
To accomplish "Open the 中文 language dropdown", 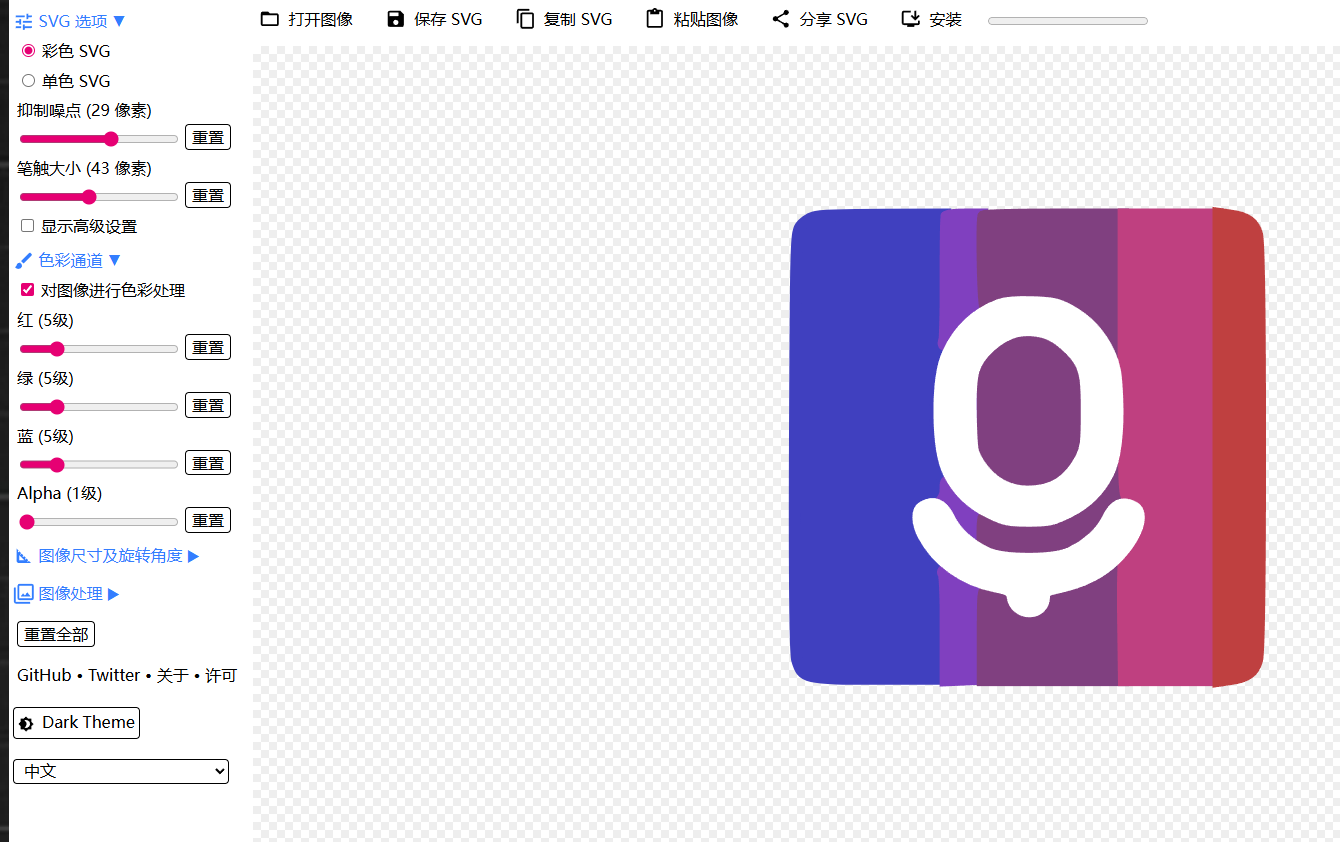I will click(x=121, y=771).
